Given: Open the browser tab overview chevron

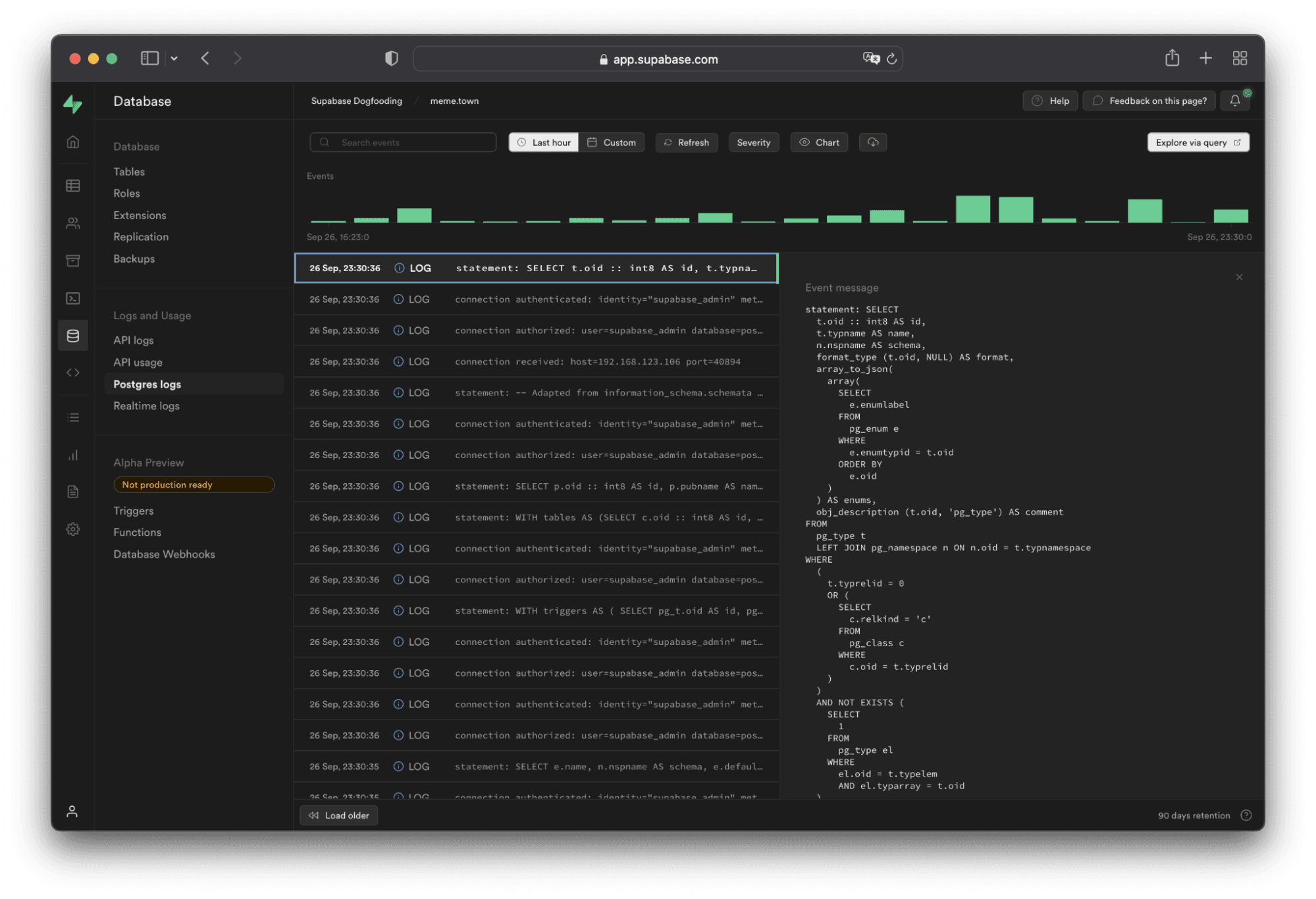Looking at the screenshot, I should (174, 58).
